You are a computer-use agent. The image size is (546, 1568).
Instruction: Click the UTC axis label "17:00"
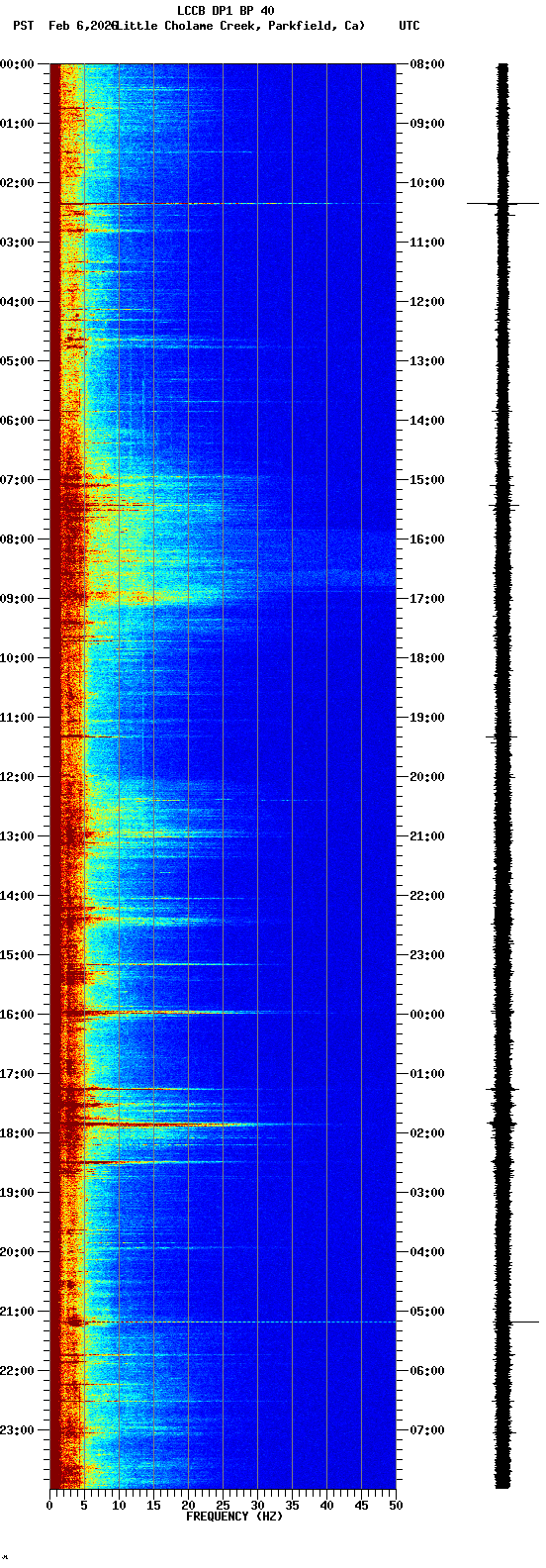pyautogui.click(x=427, y=599)
